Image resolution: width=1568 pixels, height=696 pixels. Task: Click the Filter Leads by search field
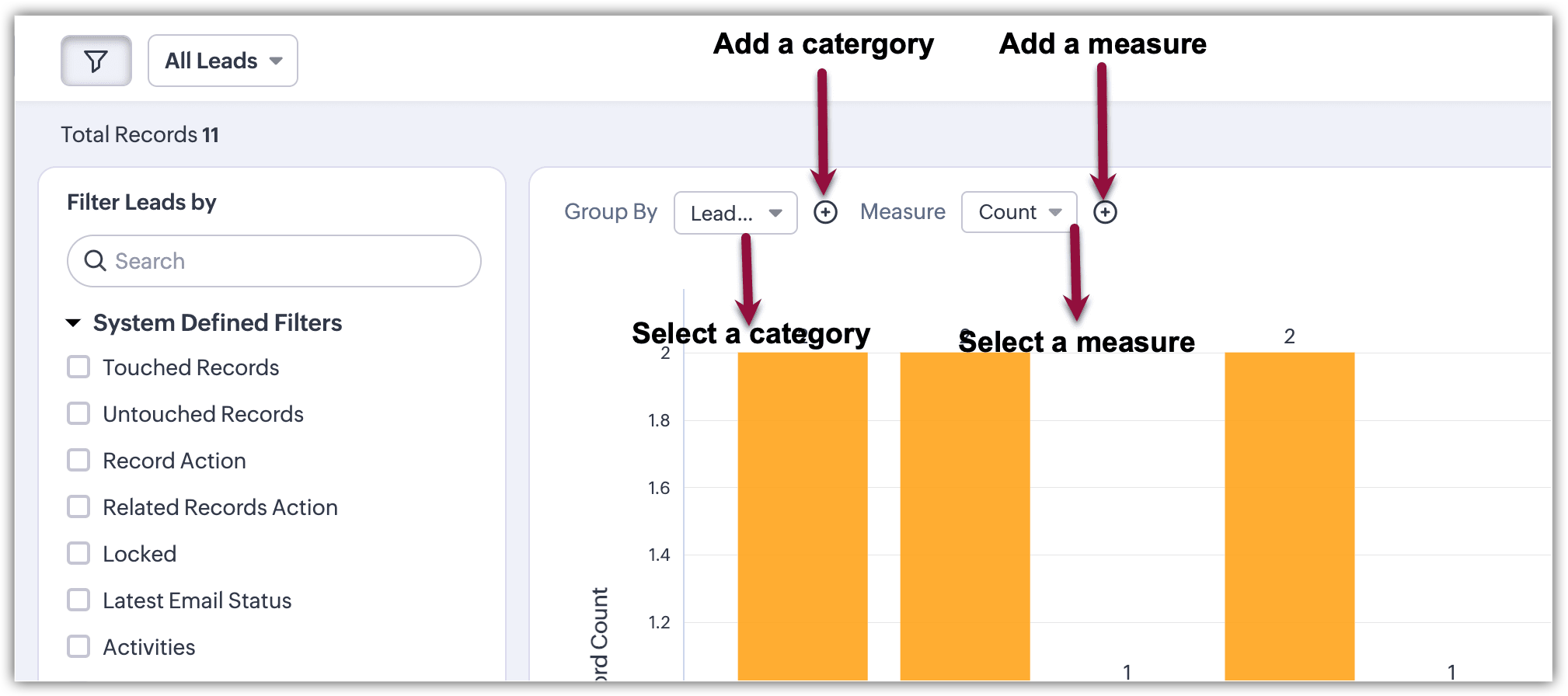287,261
